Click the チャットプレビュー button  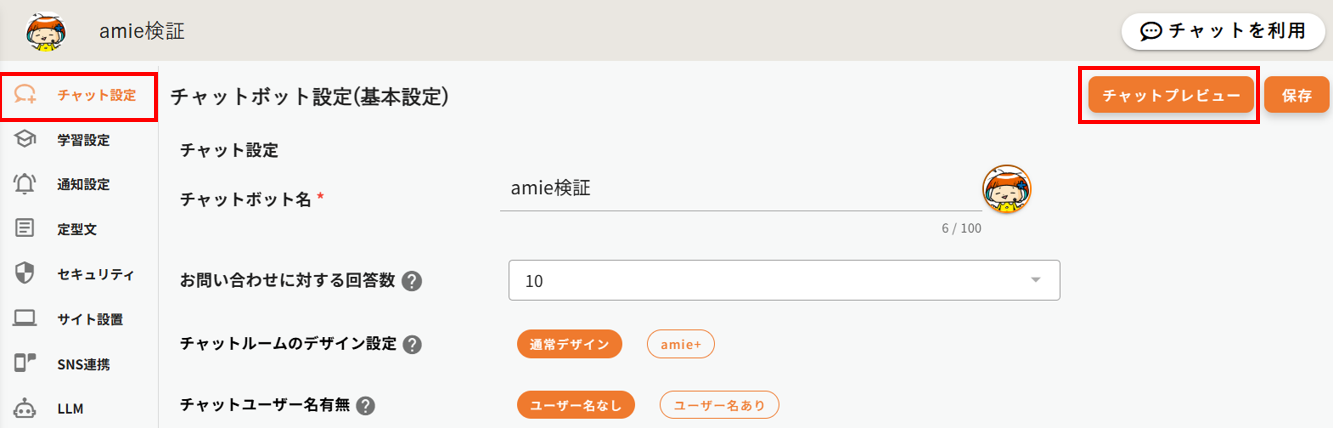tap(1170, 95)
